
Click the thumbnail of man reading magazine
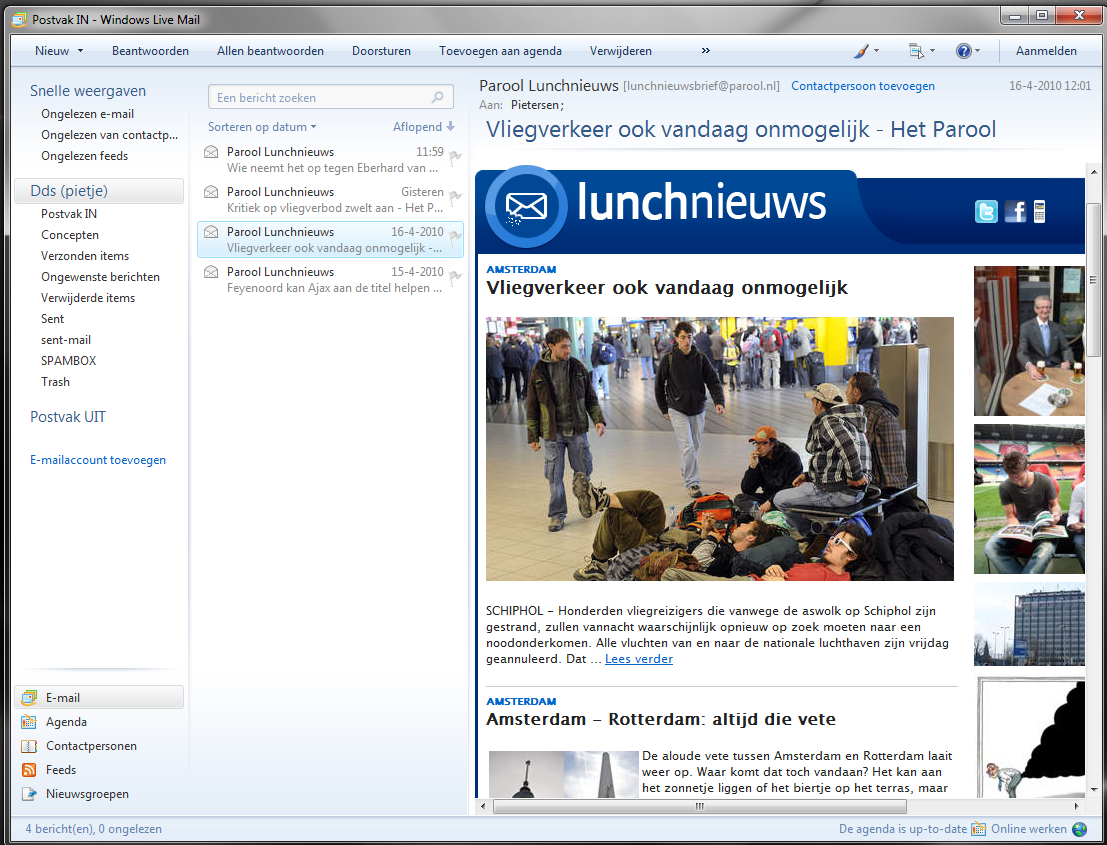1029,498
